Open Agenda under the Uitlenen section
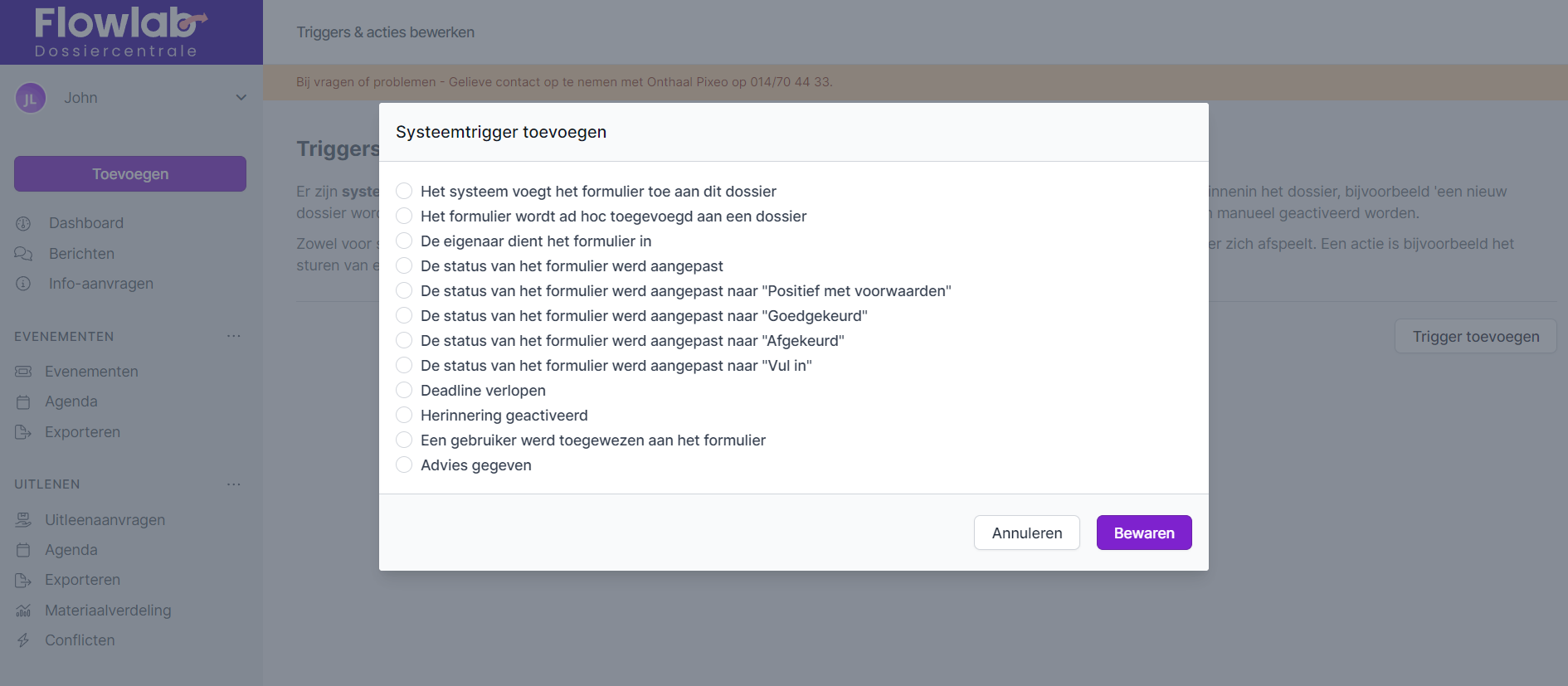 (71, 550)
